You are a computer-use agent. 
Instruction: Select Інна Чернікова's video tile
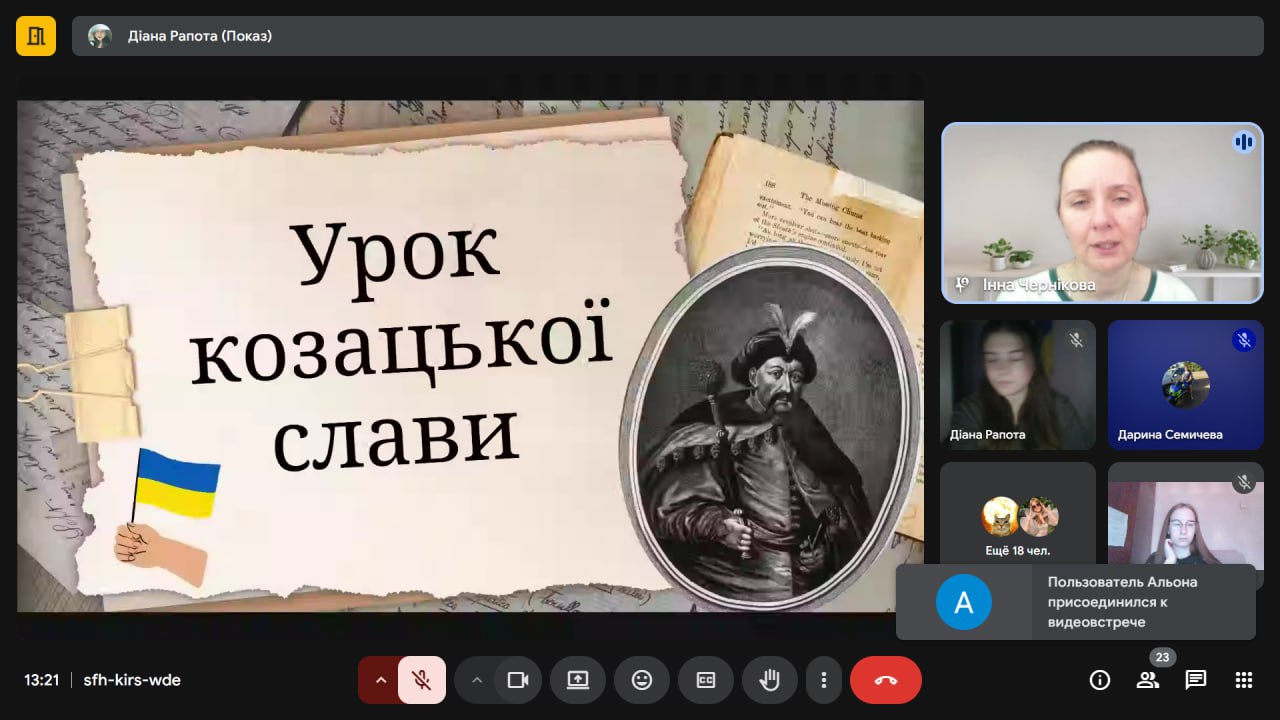click(x=1102, y=212)
